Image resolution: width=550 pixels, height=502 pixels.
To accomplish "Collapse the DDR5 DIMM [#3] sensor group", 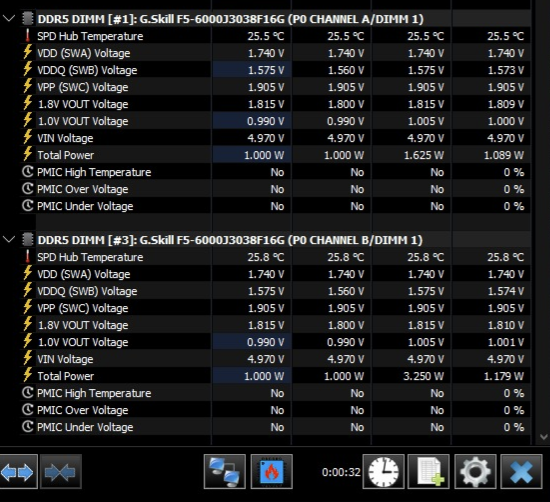I will point(9,239).
